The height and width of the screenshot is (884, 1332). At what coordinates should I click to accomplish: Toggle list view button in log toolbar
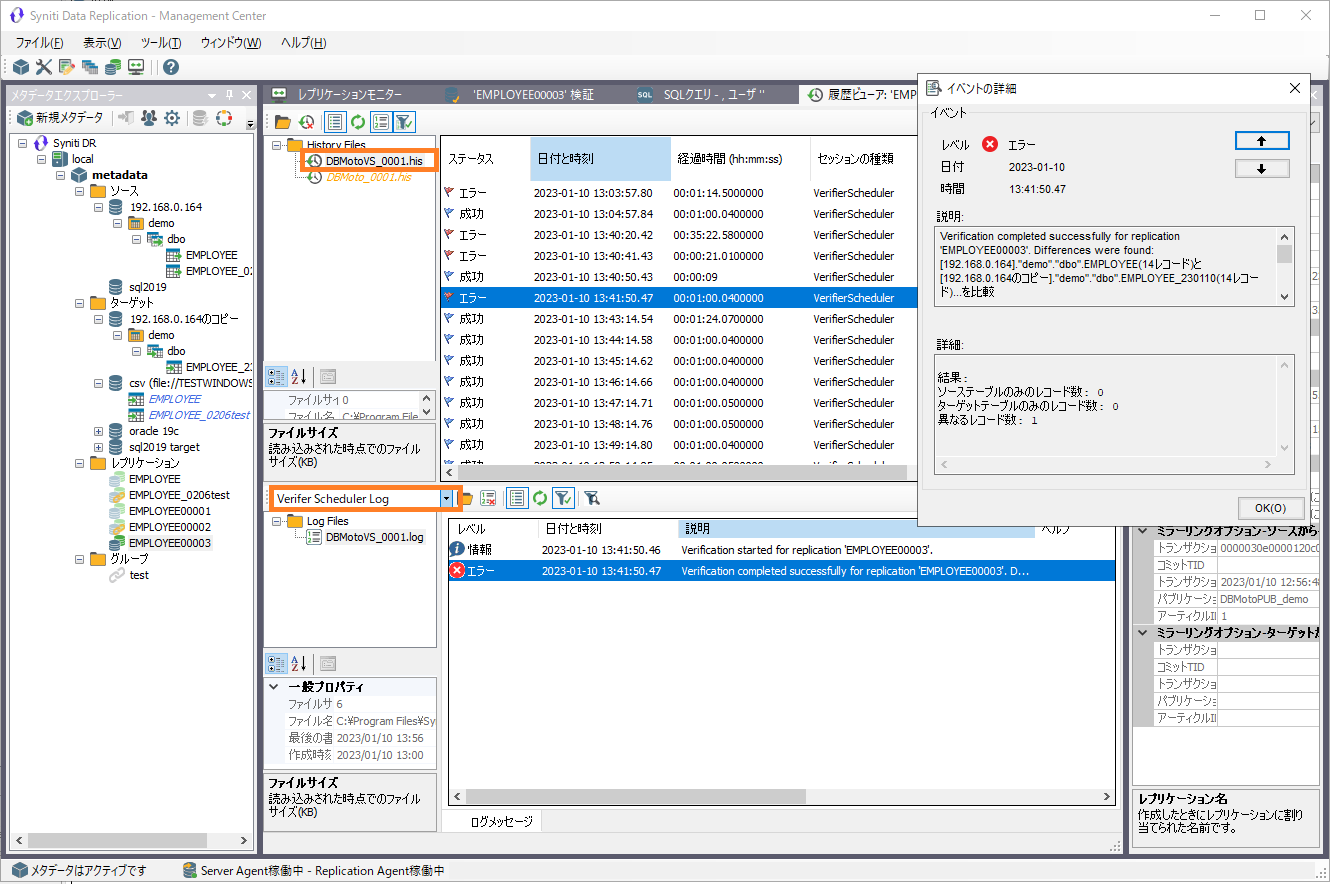[x=517, y=498]
